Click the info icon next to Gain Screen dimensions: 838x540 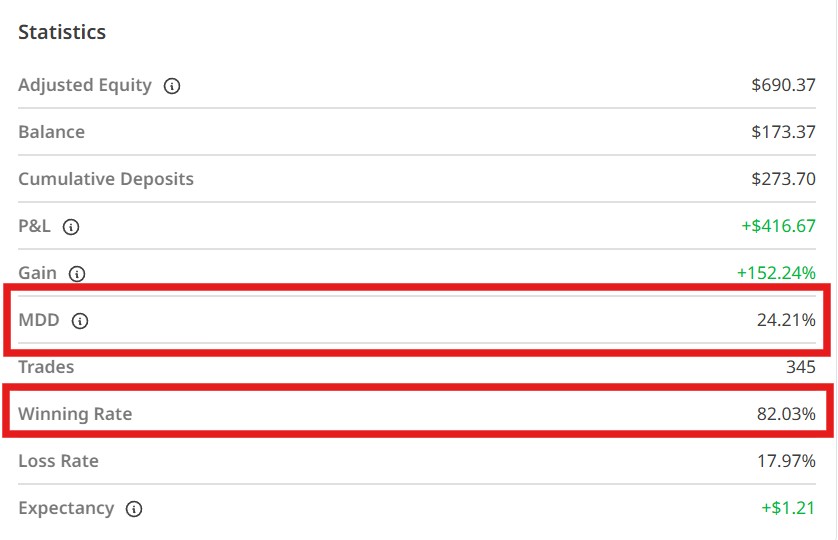(77, 273)
